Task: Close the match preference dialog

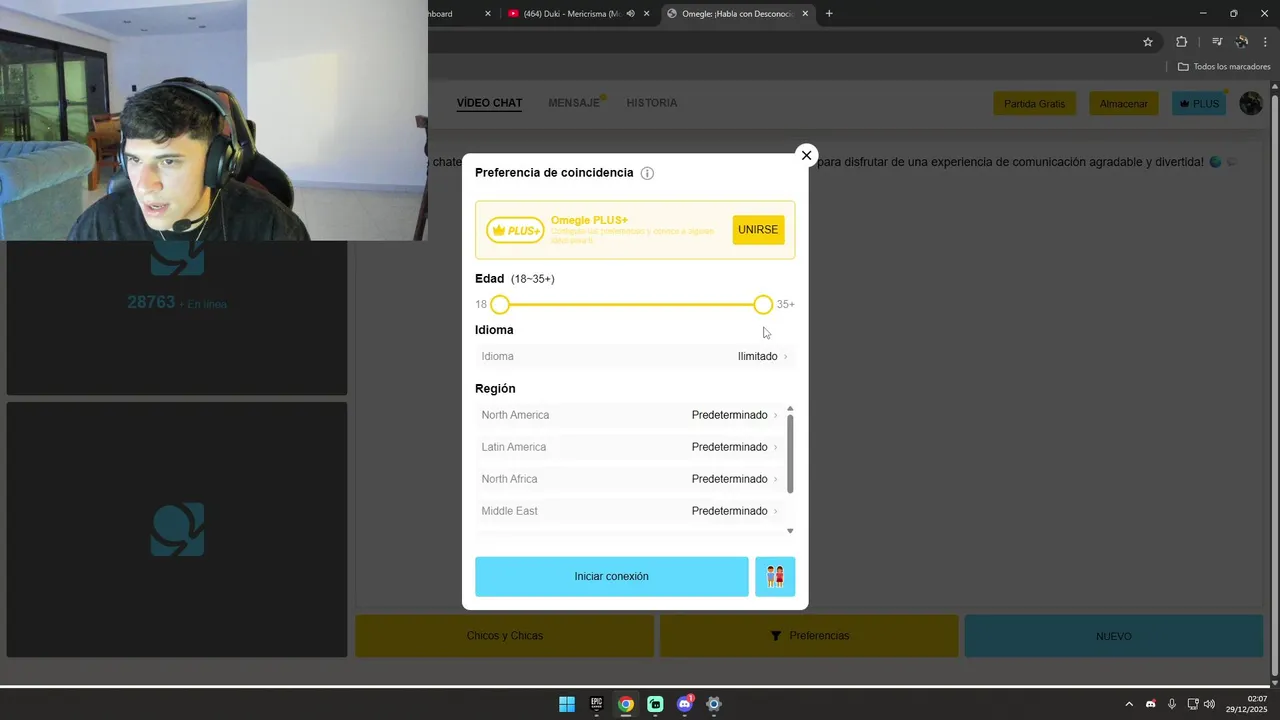Action: click(806, 155)
